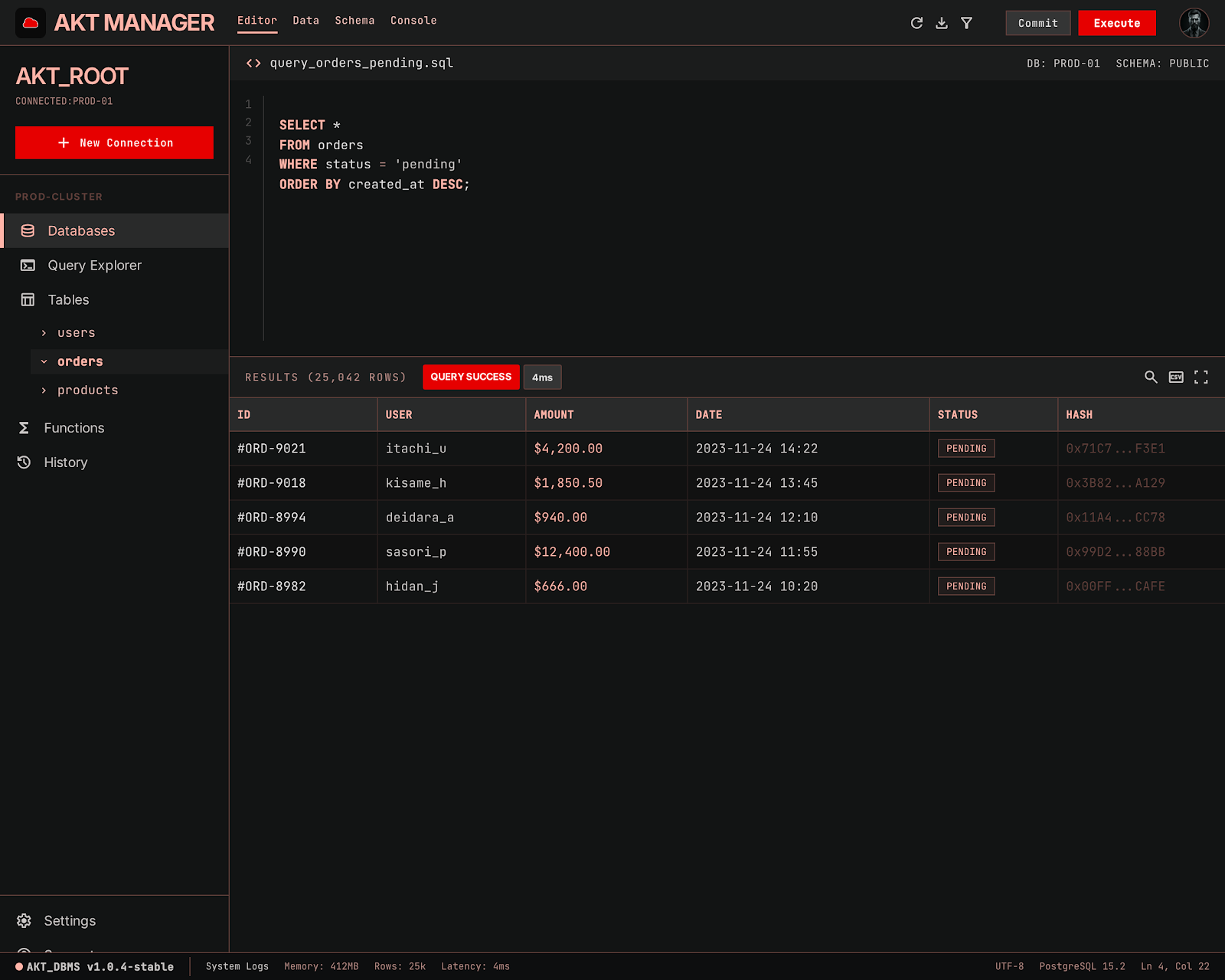Click the Execute button
The width and height of the screenshot is (1225, 980).
[1117, 23]
